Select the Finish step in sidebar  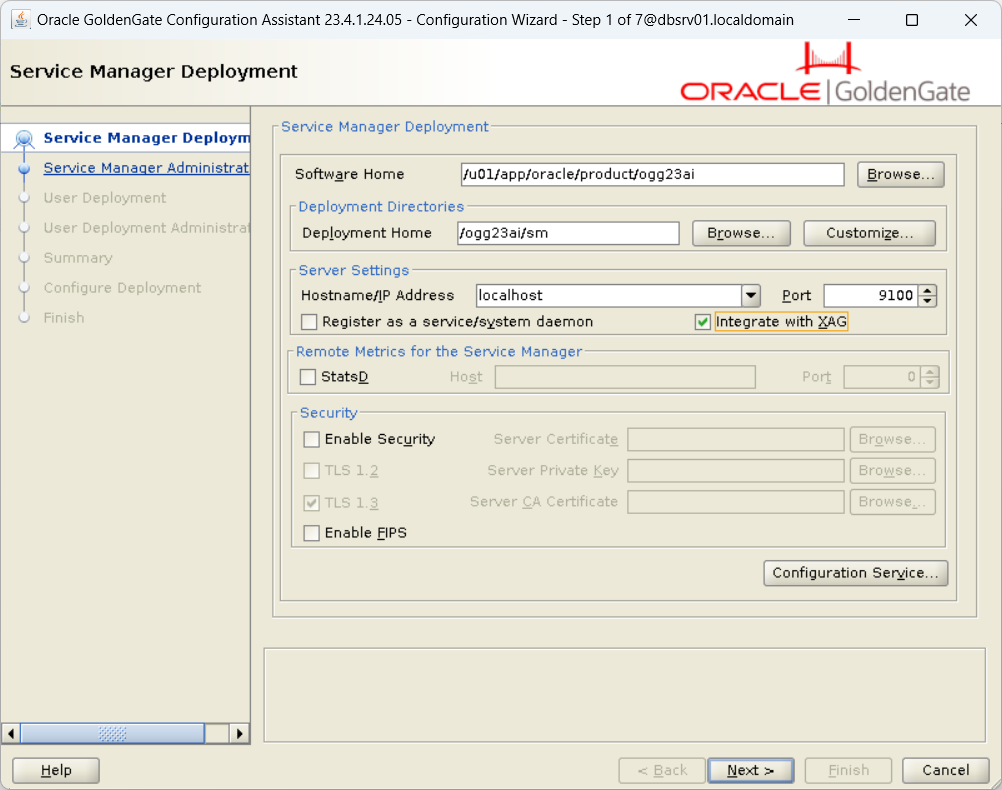tap(64, 318)
